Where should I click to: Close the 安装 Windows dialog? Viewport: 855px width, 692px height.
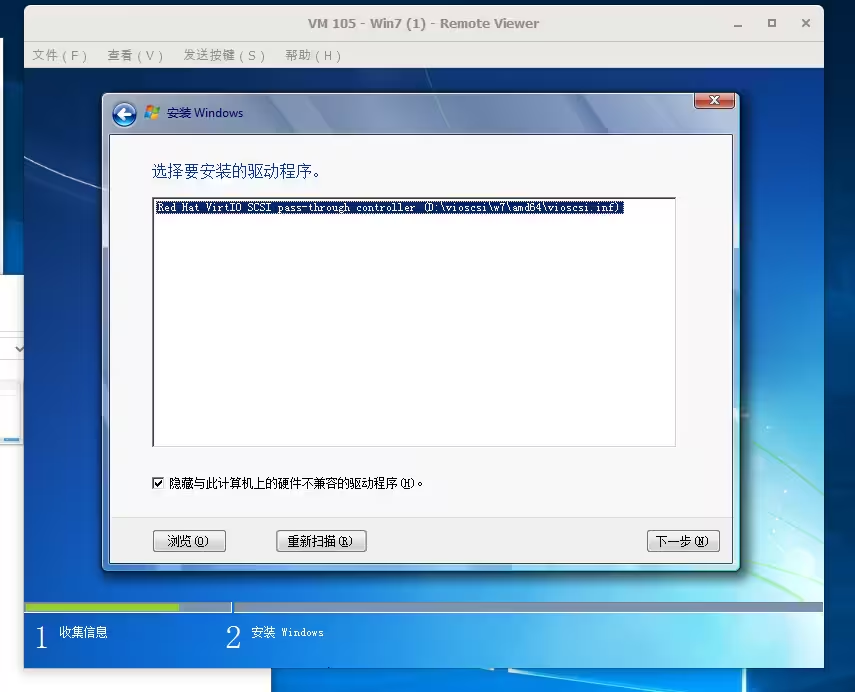coord(714,100)
